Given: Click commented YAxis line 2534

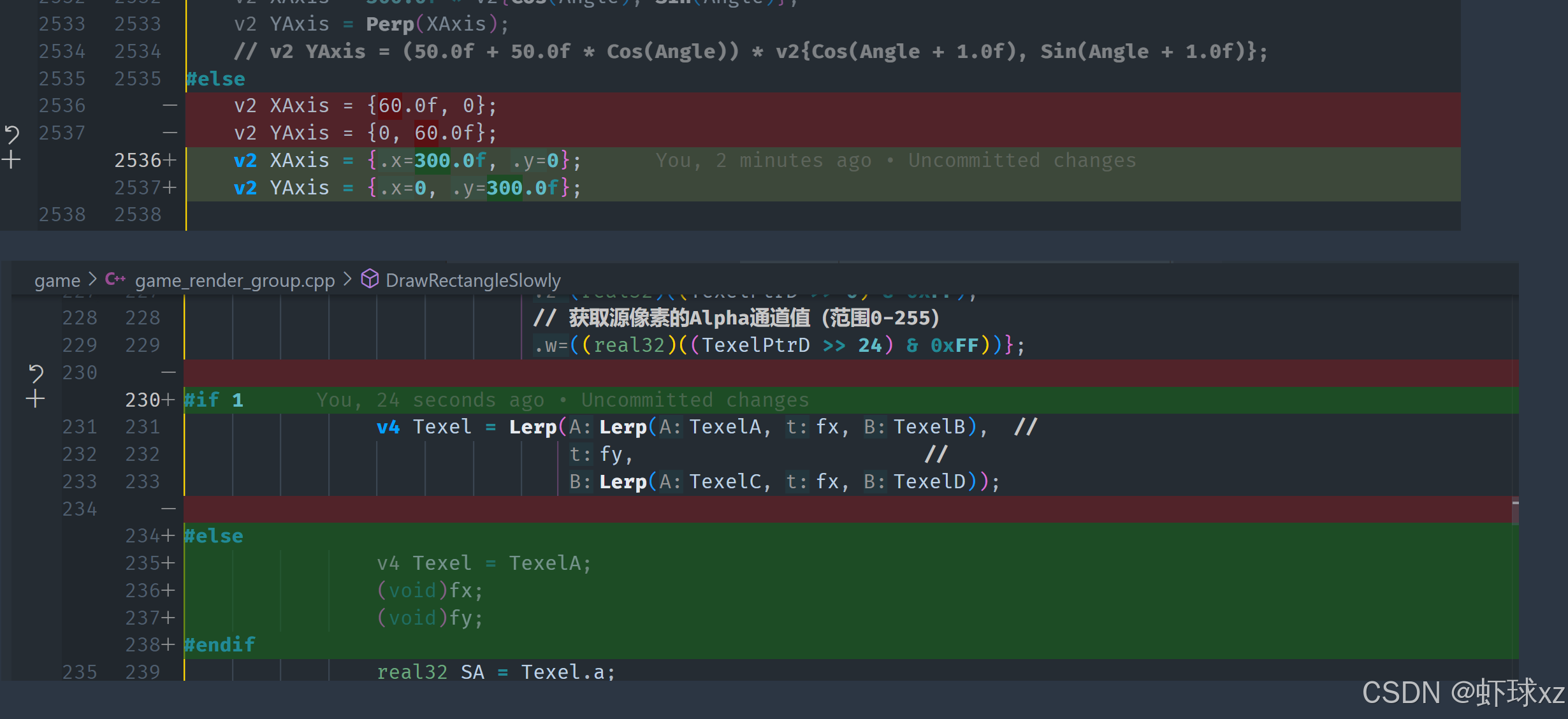Looking at the screenshot, I should (751, 52).
